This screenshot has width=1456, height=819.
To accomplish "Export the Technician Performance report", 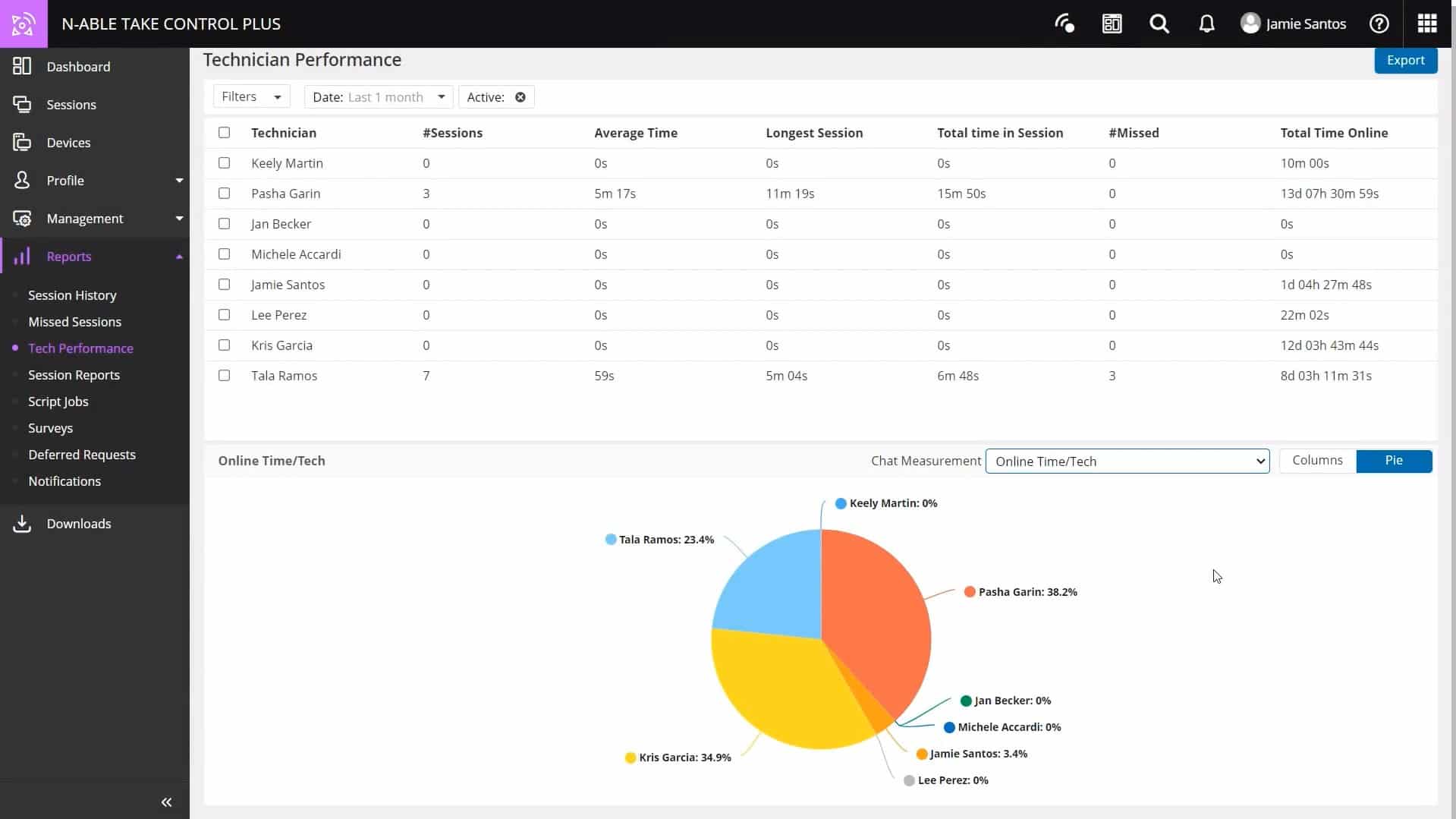I will pyautogui.click(x=1405, y=59).
